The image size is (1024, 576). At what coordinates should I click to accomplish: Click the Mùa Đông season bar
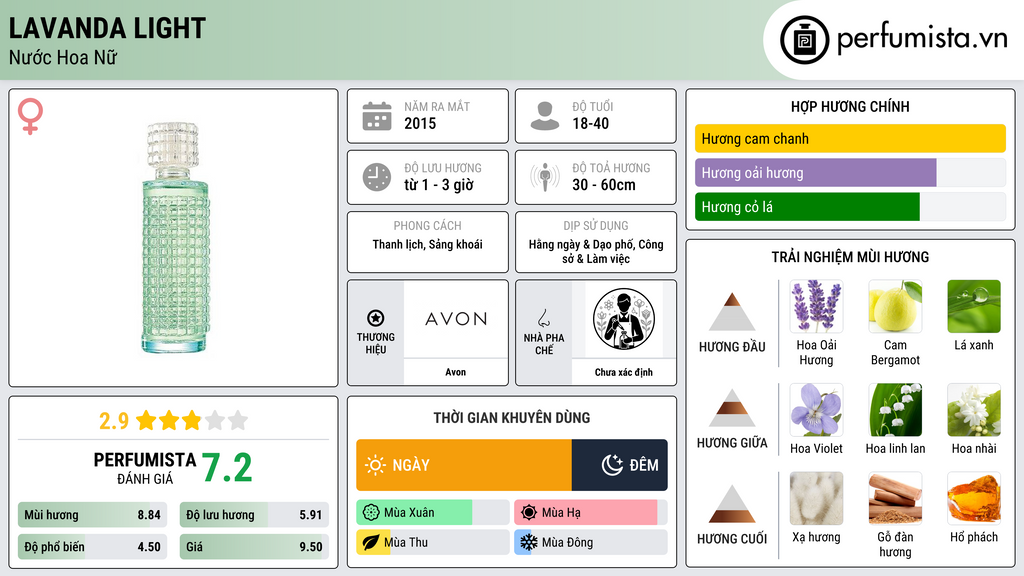(590, 542)
